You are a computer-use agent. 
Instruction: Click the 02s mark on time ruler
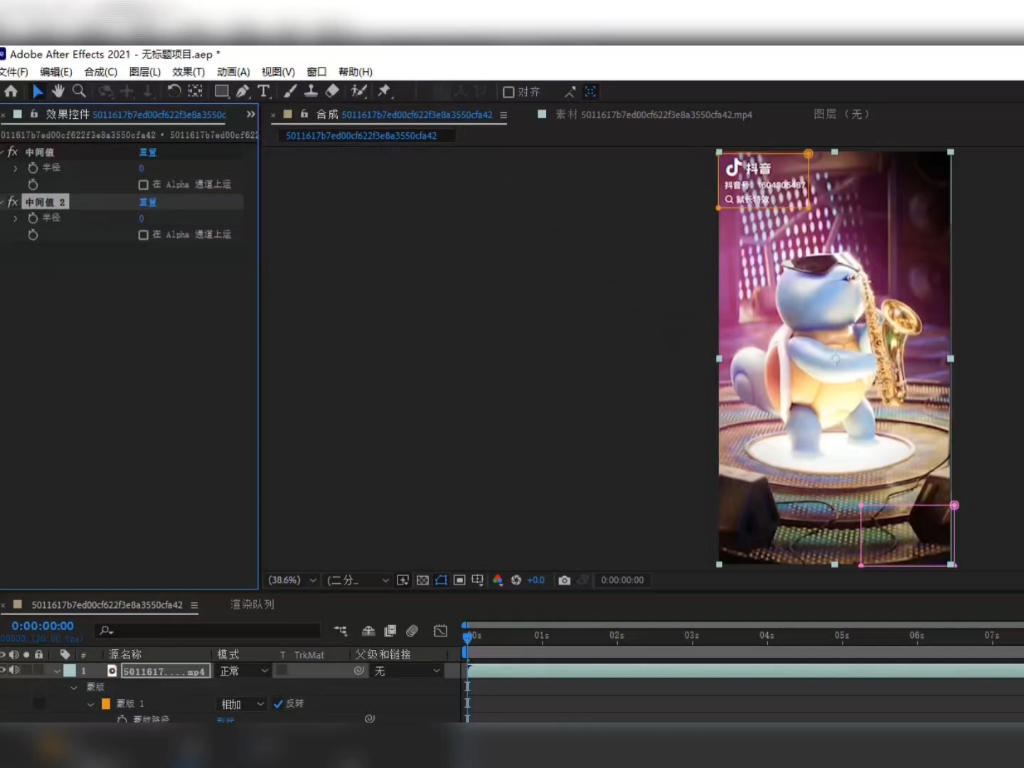pos(616,635)
